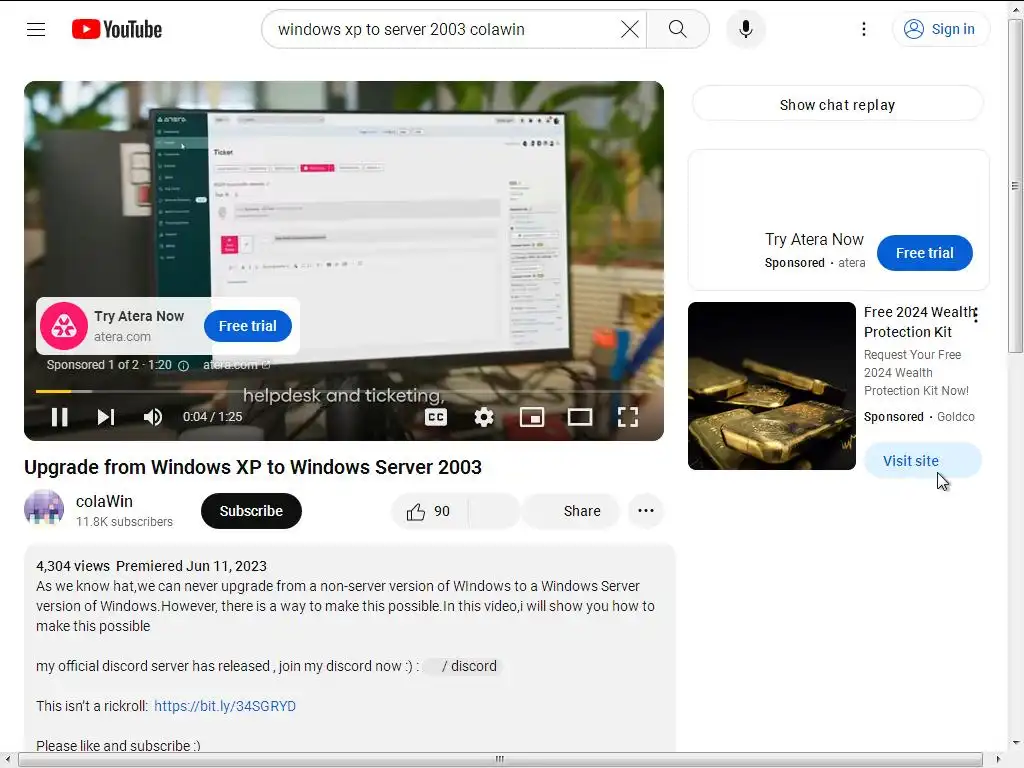Open Free 2024 Wealth Protection Kit title
Viewport: 1024px width, 768px height.
coord(918,322)
